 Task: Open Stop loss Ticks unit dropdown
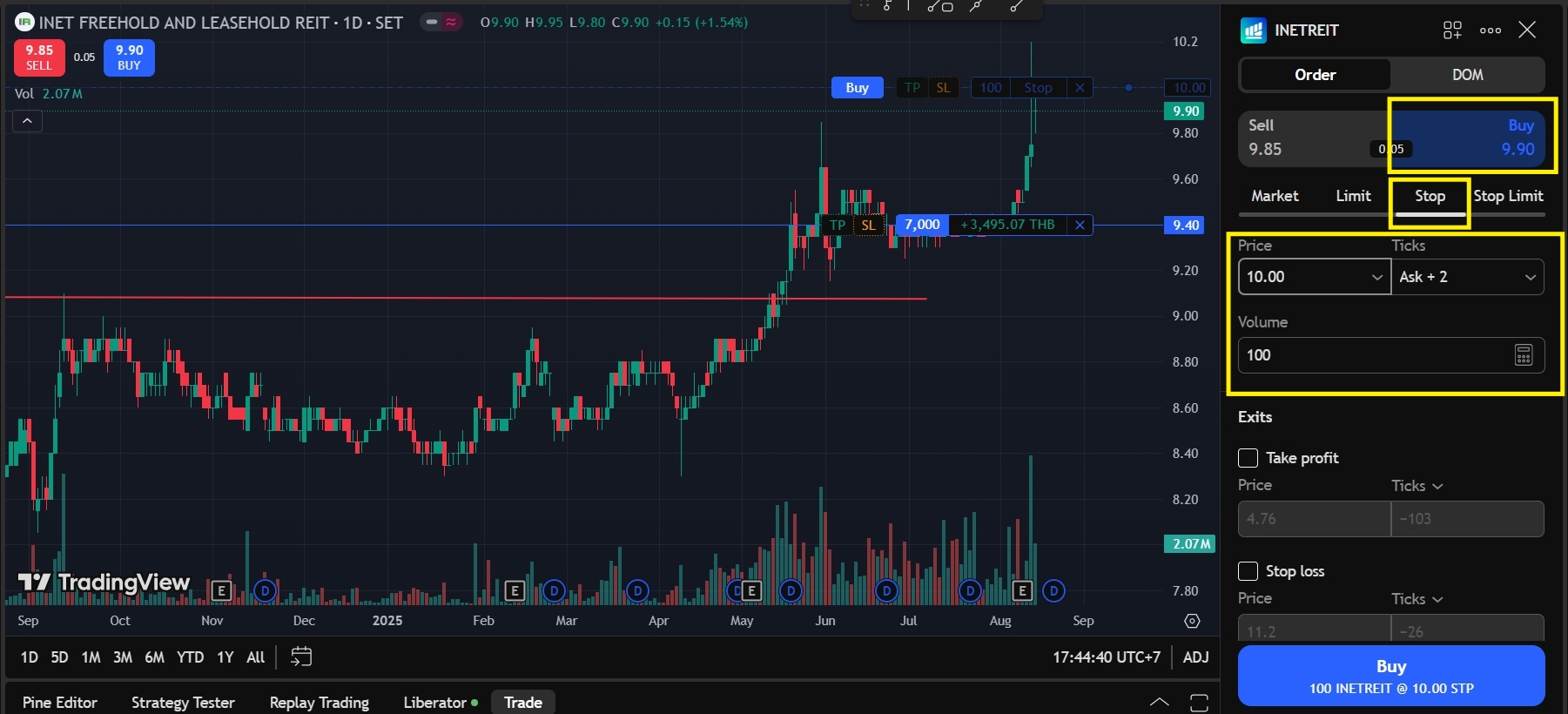click(1417, 599)
